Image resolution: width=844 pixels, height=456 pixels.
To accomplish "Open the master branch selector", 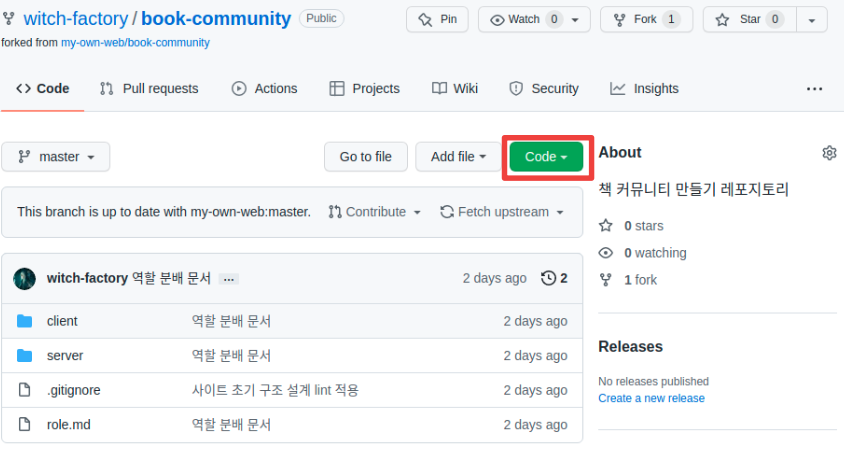I will click(x=56, y=157).
